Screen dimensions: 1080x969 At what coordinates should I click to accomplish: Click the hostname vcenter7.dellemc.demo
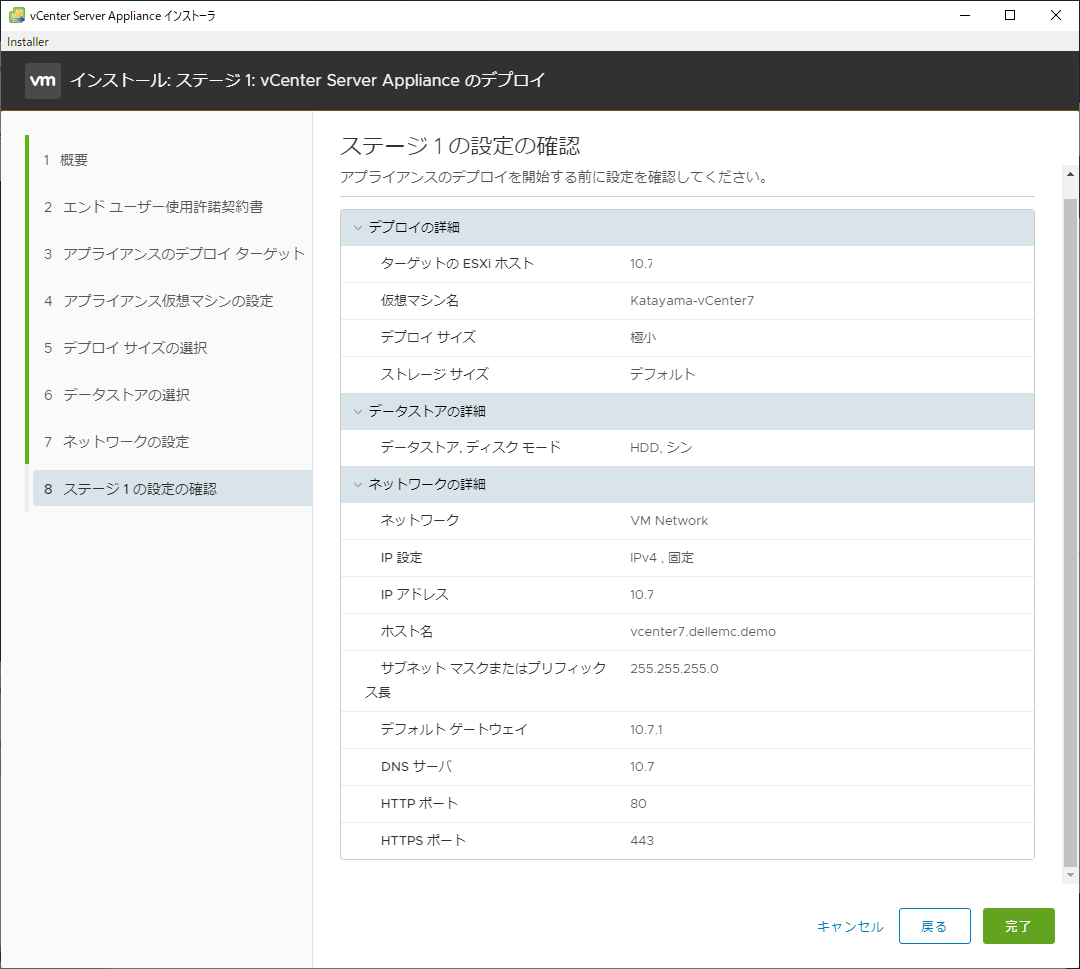click(703, 632)
